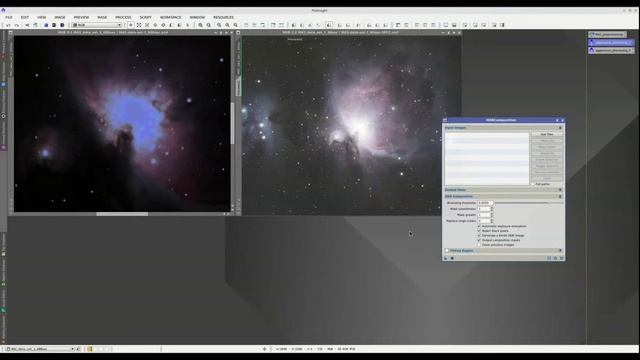Open the RESOURCES menu

[223, 18]
